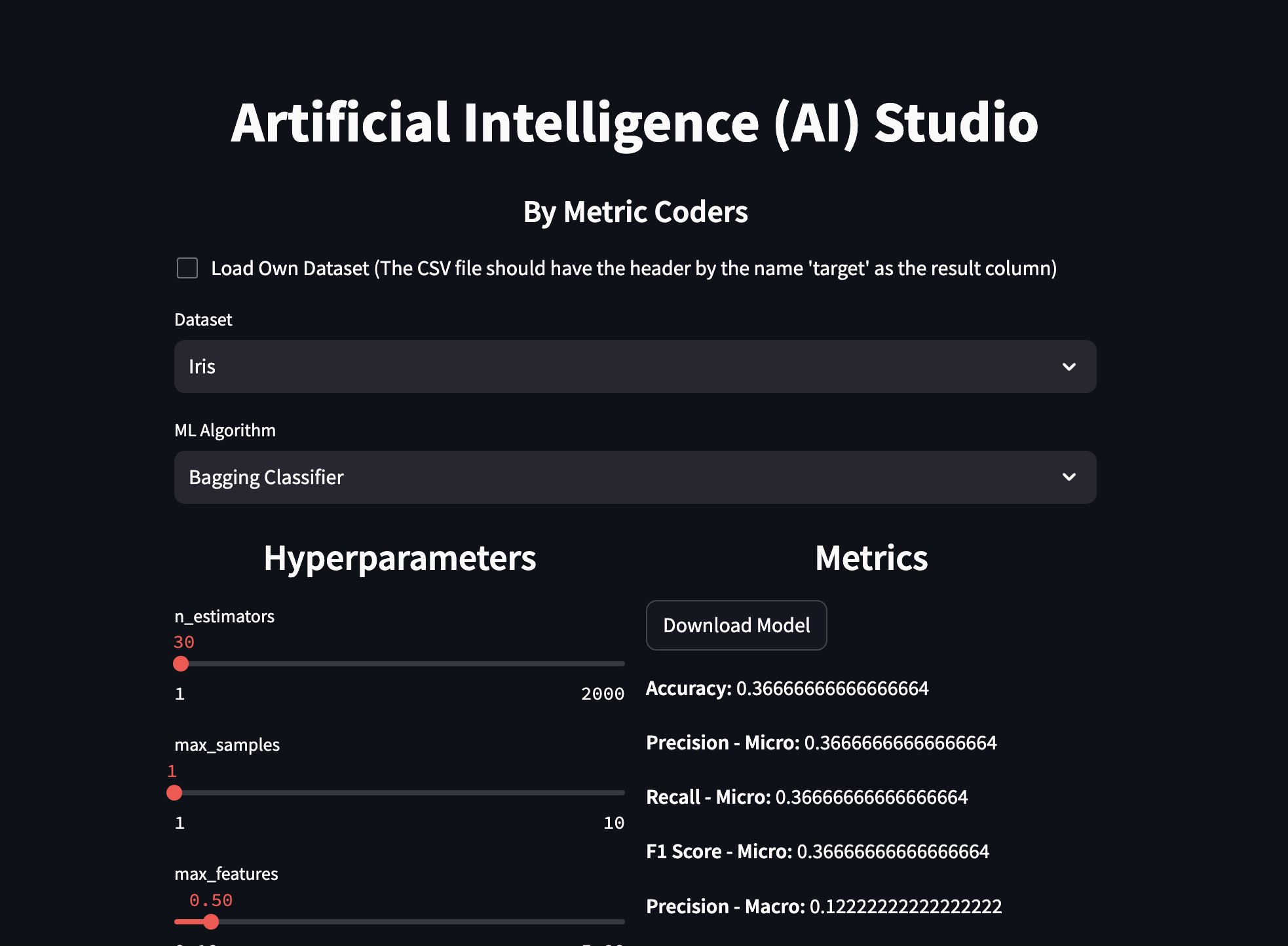Click the middle of max_samples slider track
1288x946 pixels.
click(400, 793)
